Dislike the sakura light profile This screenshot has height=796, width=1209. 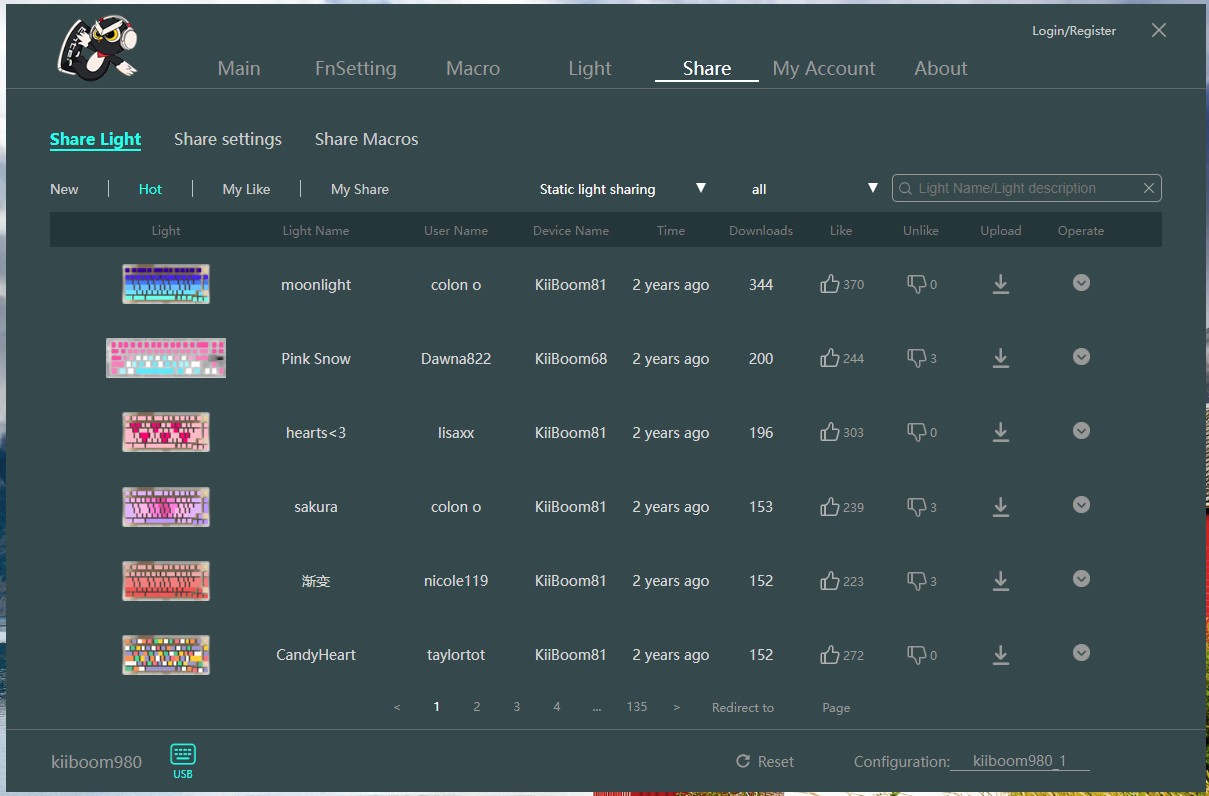916,507
